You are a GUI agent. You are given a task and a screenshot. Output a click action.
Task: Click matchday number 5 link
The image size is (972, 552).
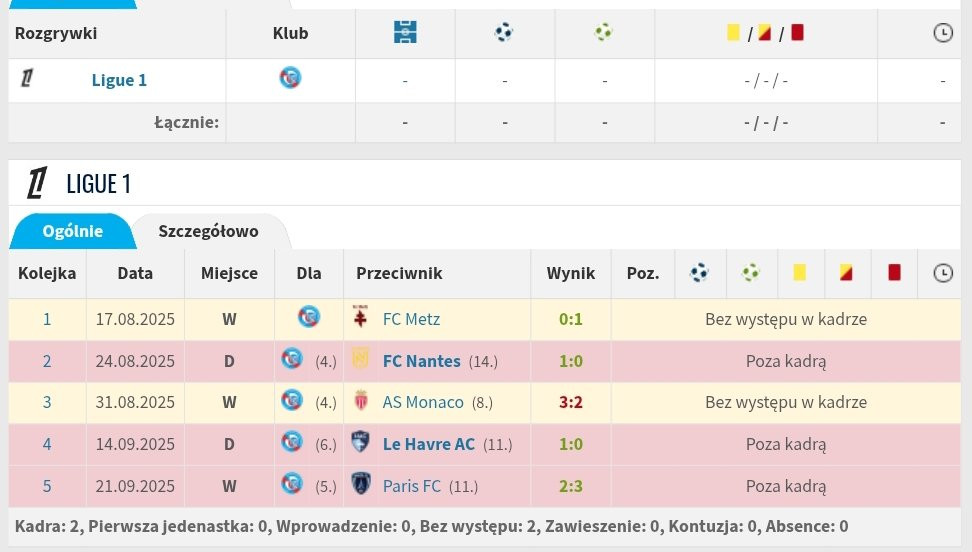click(47, 486)
